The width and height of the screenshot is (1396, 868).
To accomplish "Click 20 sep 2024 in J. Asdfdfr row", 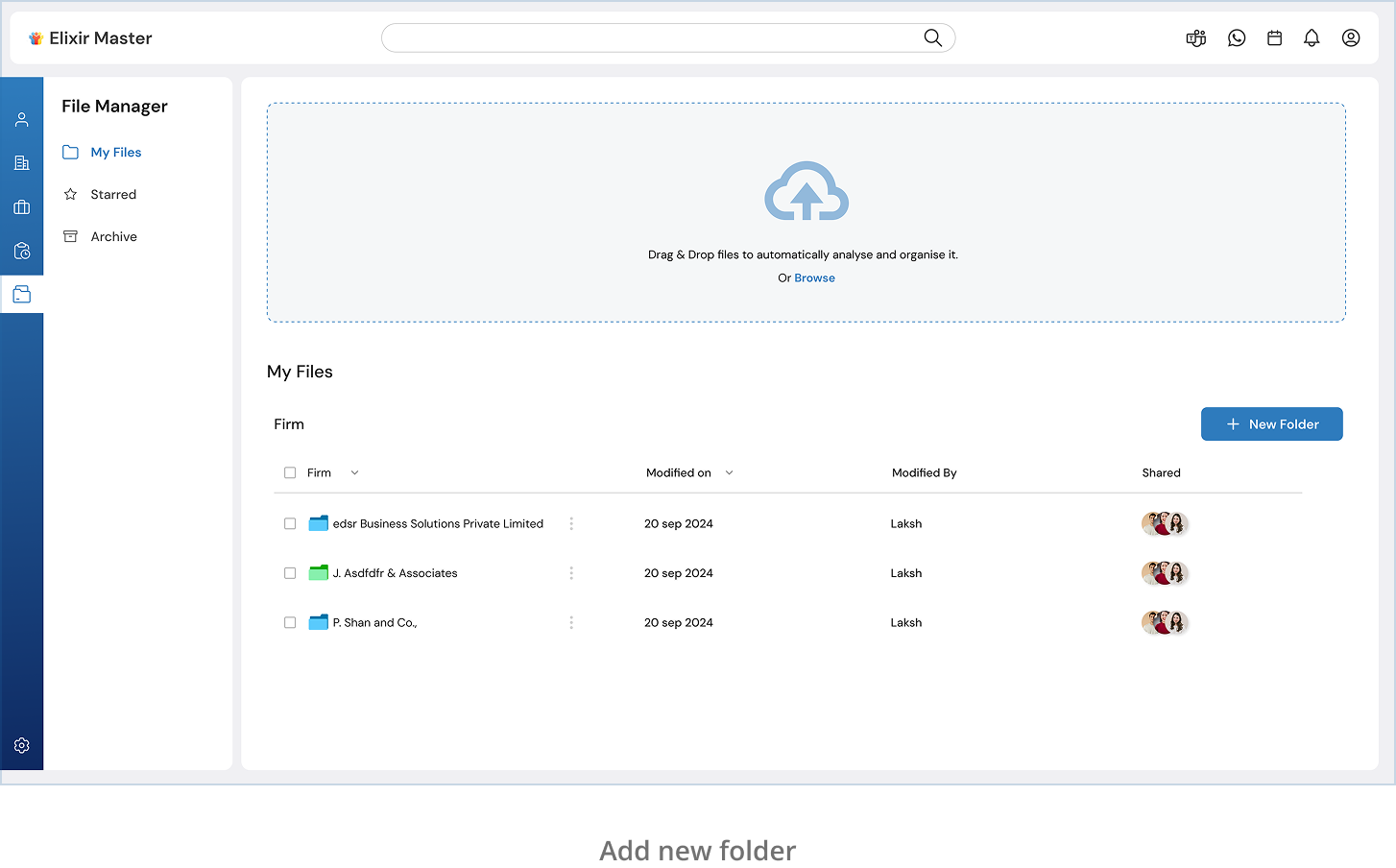I will (x=679, y=573).
